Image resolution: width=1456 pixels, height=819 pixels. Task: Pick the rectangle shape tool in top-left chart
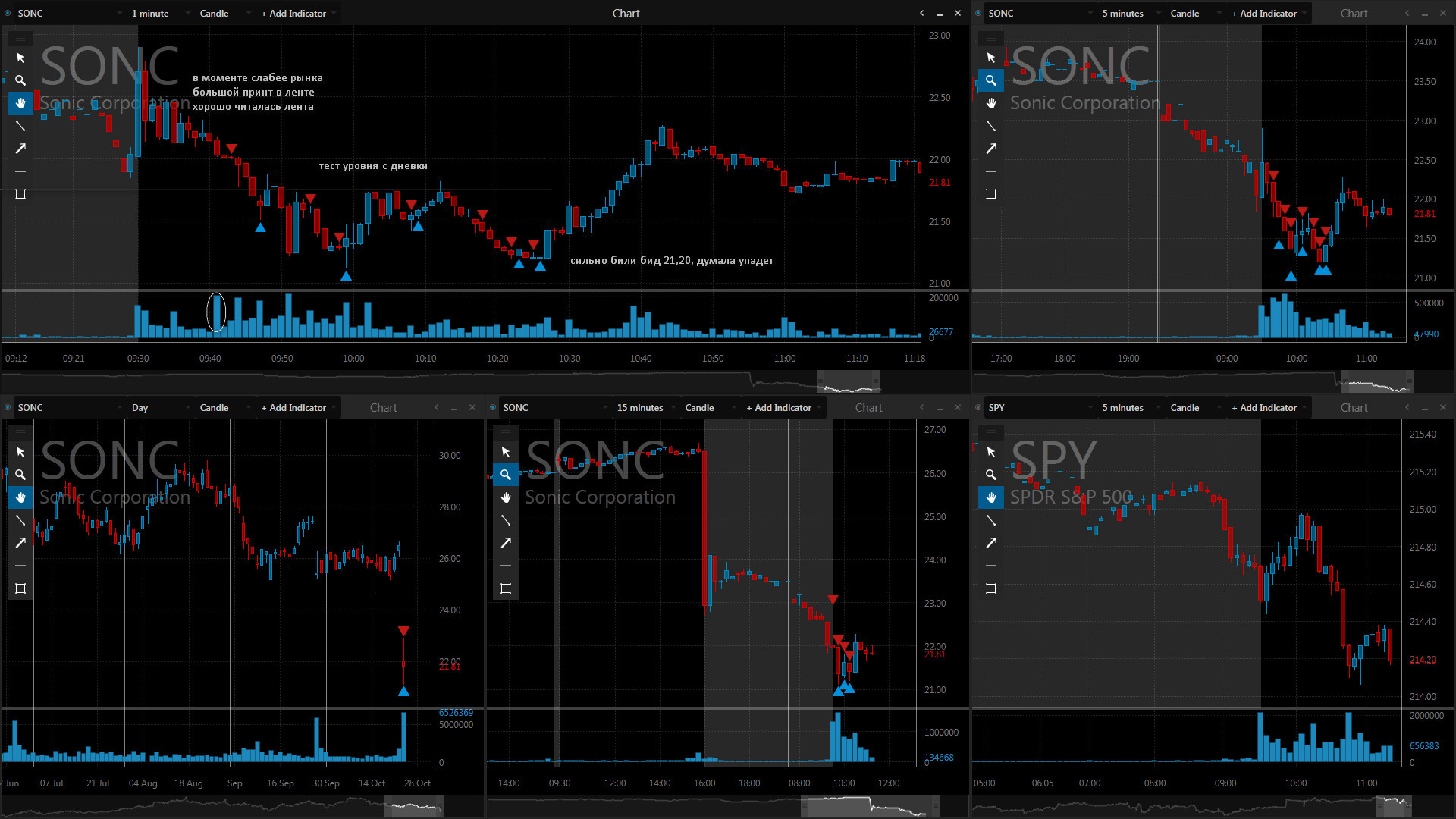(20, 194)
